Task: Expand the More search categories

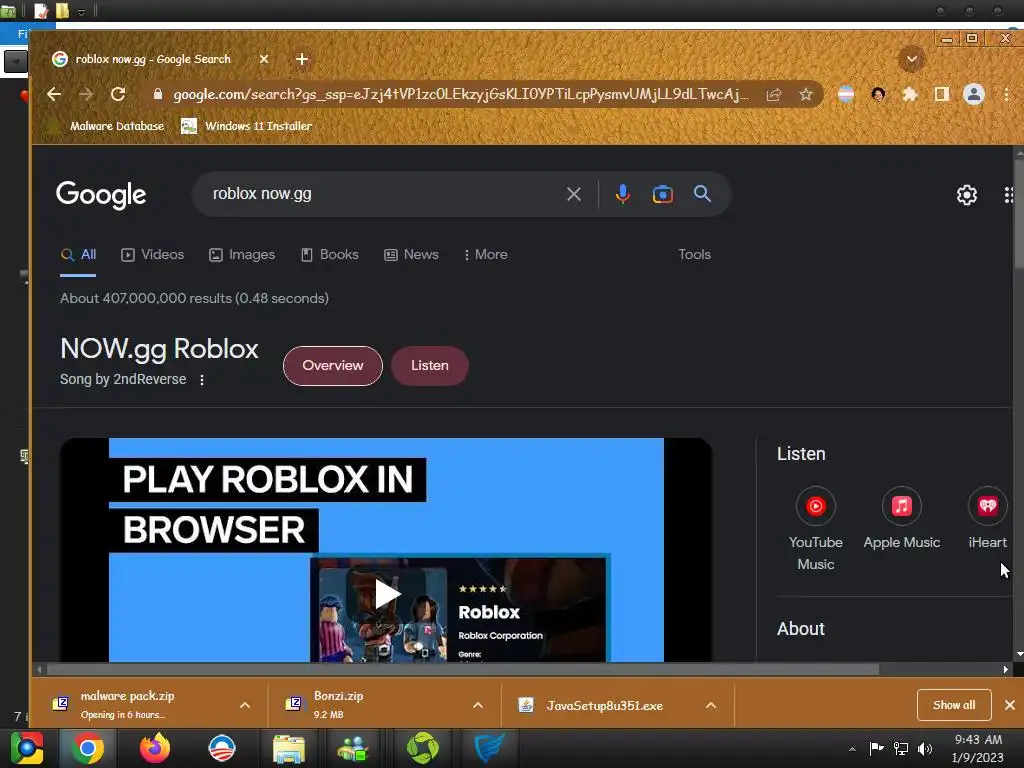Action: tap(485, 255)
